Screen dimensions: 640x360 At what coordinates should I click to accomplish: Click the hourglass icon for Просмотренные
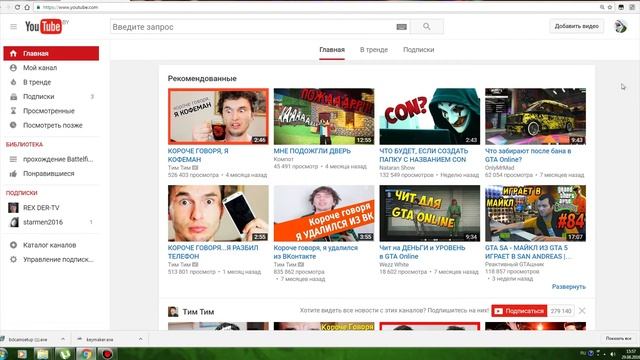pyautogui.click(x=13, y=111)
